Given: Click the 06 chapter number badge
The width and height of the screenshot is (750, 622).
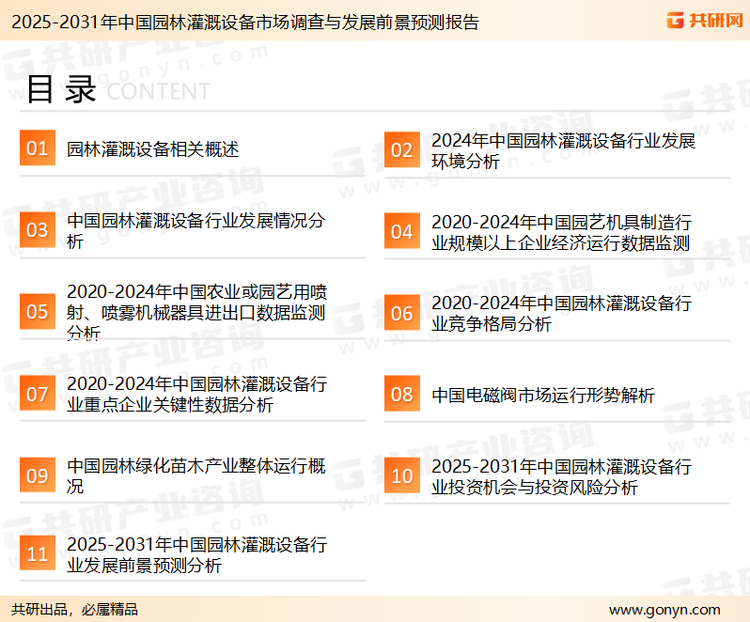Looking at the screenshot, I should pyautogui.click(x=401, y=313).
